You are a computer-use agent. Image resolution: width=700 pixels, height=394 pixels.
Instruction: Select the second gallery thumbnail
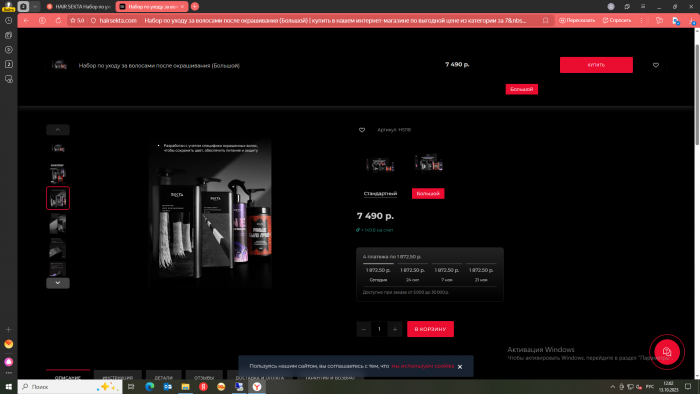58,173
